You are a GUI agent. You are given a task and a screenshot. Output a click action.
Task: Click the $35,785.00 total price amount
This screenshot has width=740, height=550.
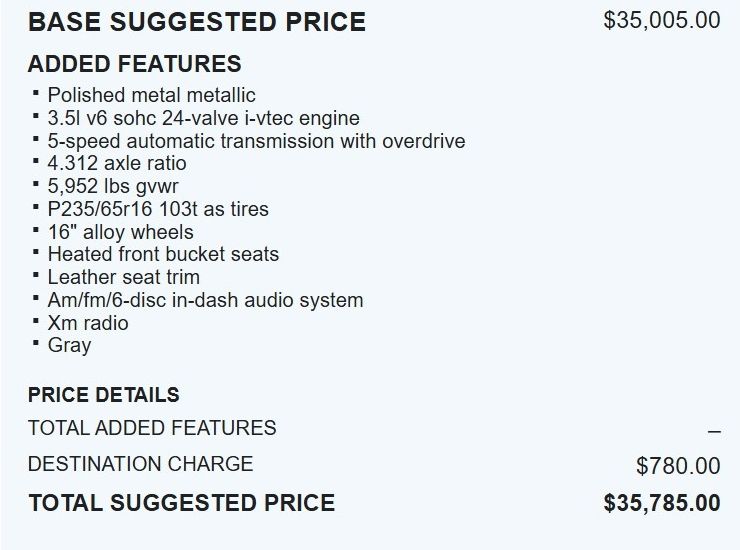point(661,503)
